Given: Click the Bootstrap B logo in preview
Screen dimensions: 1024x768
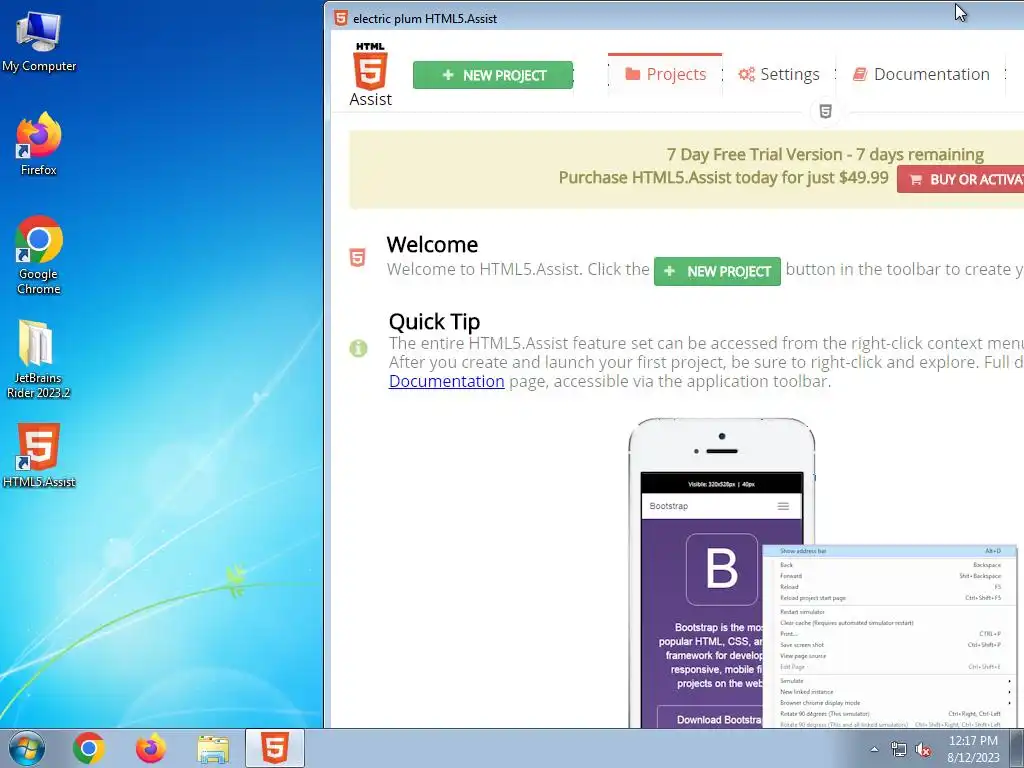Looking at the screenshot, I should (722, 569).
